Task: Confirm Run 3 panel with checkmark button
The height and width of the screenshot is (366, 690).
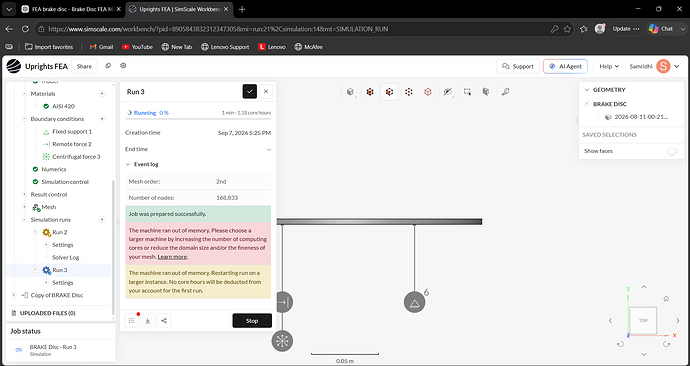Action: 250,92
